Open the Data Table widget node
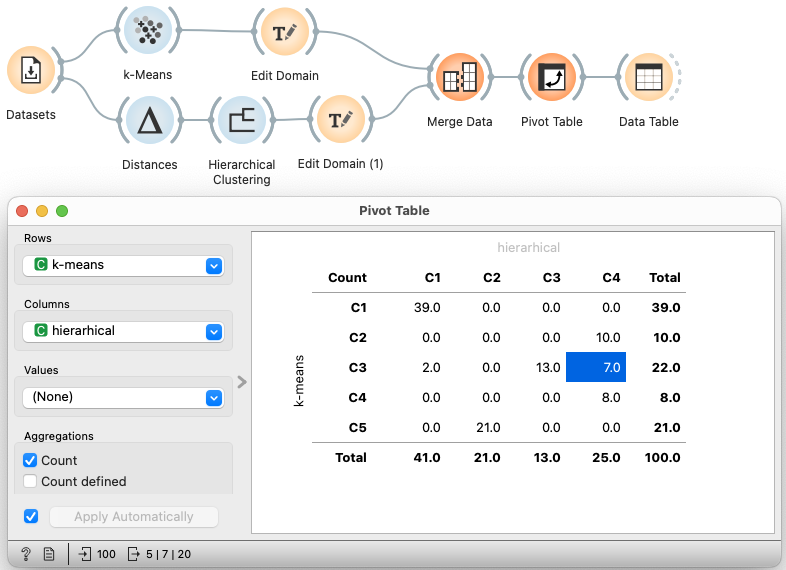 tap(649, 77)
